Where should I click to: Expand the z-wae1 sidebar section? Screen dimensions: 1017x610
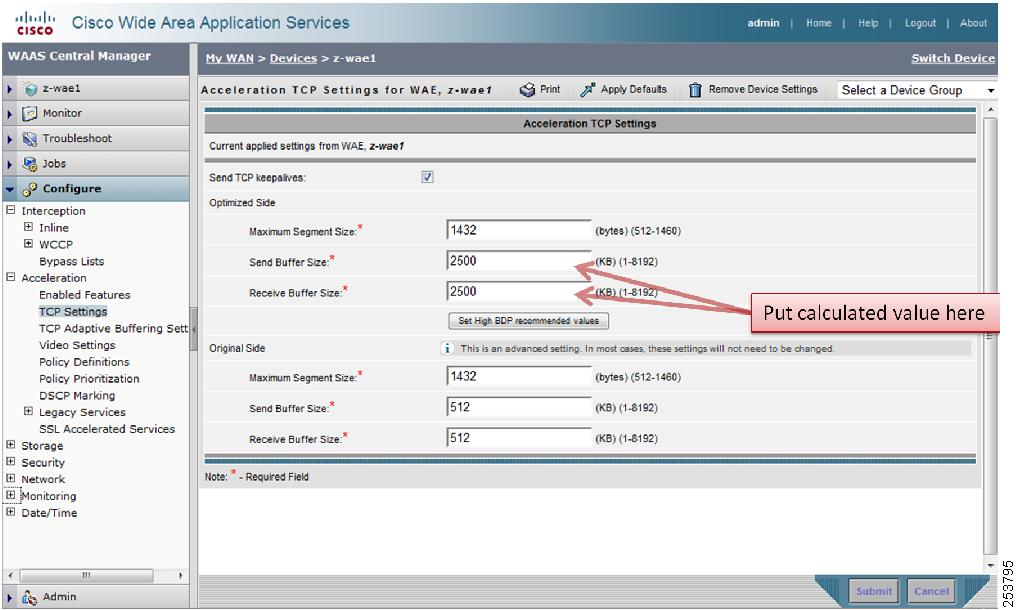[10, 89]
